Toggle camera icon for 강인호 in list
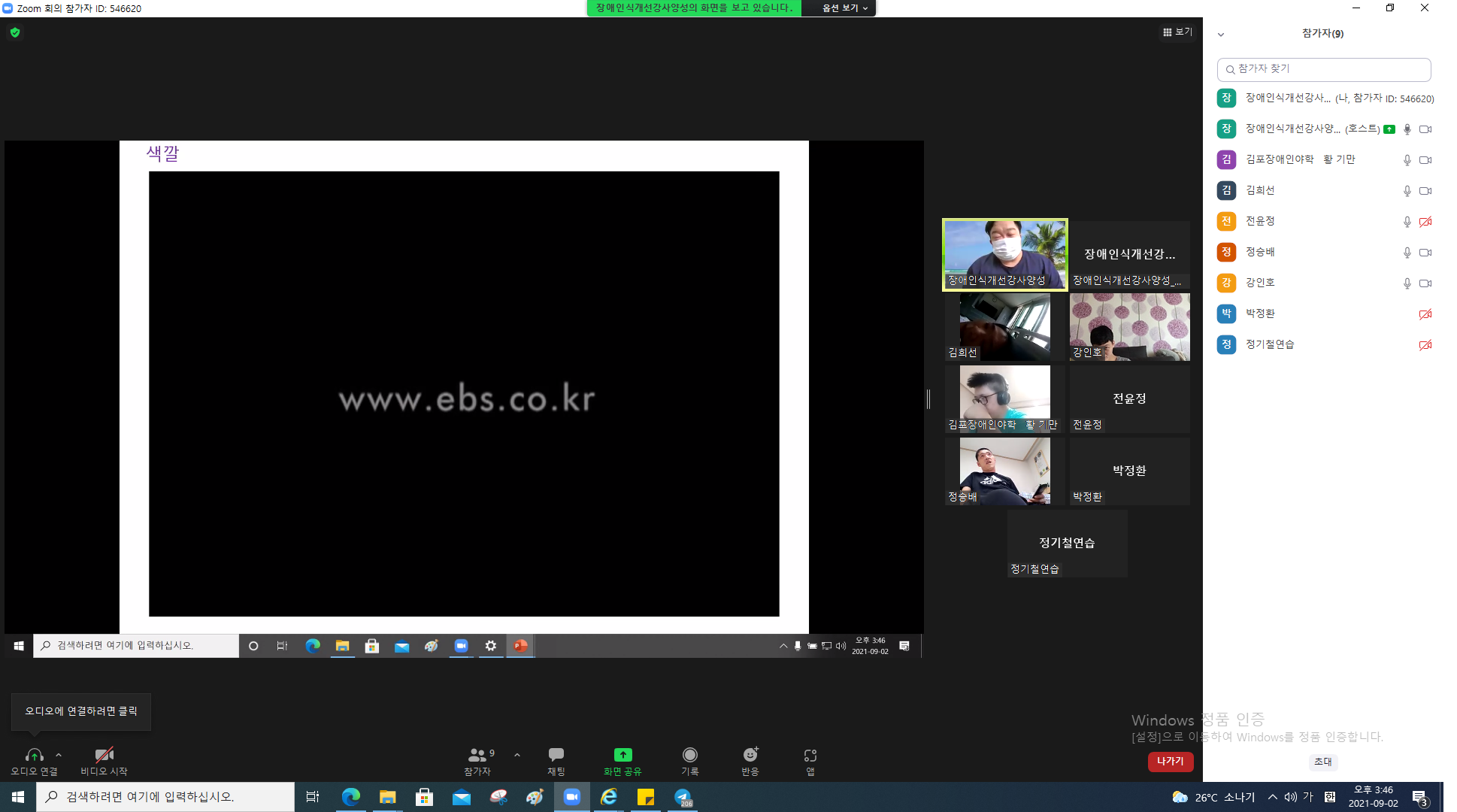The image size is (1457, 812). tap(1425, 283)
